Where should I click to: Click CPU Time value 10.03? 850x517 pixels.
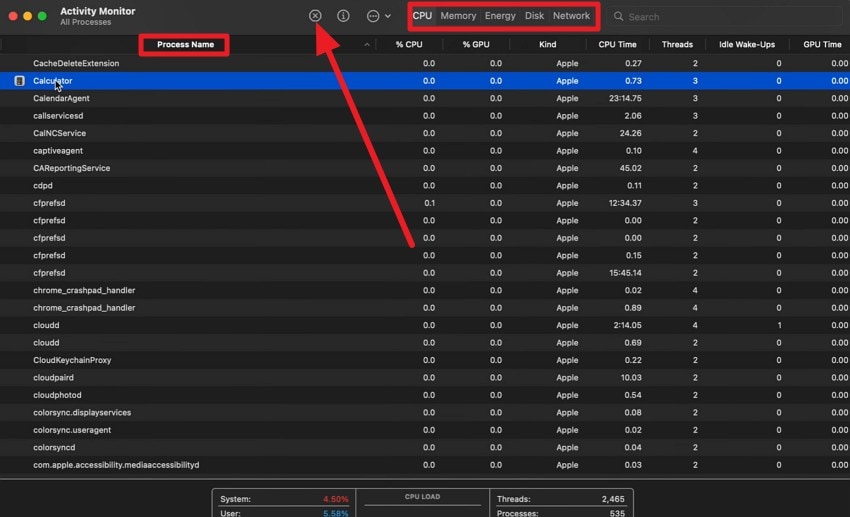631,377
